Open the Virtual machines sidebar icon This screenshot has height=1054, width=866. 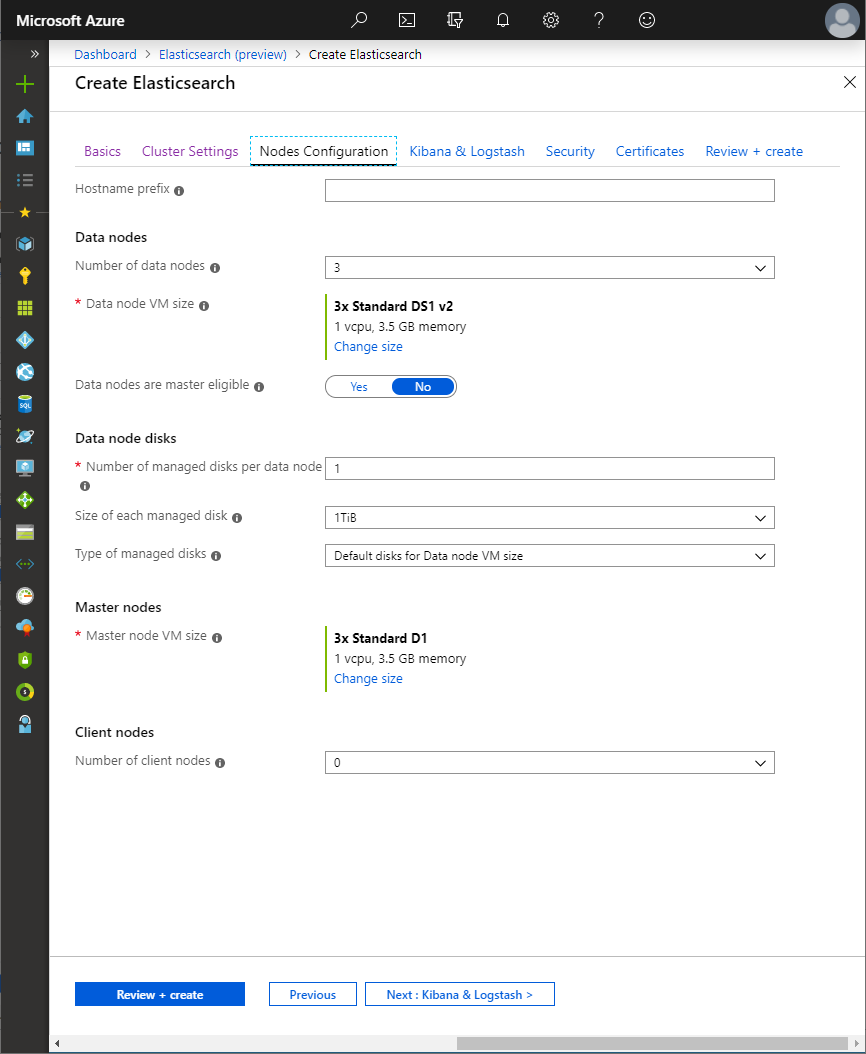coord(24,467)
